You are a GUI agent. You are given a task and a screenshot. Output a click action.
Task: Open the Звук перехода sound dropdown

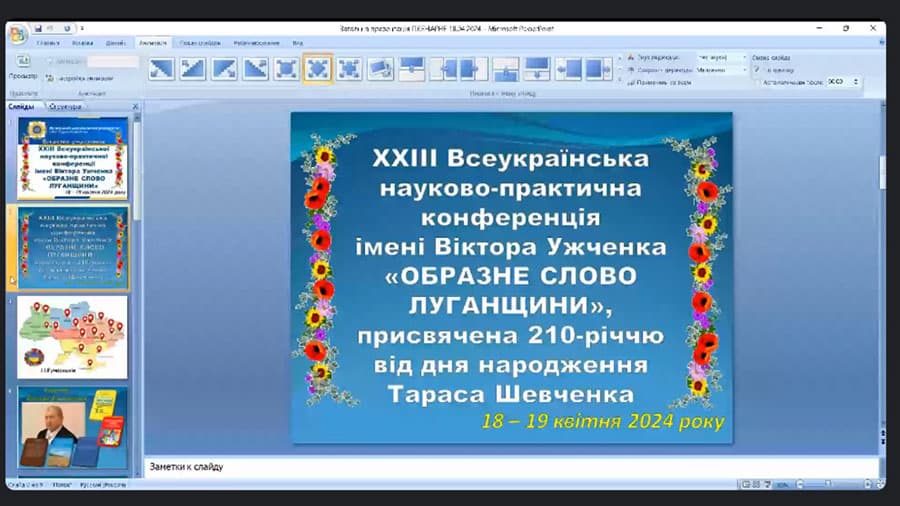pos(722,57)
